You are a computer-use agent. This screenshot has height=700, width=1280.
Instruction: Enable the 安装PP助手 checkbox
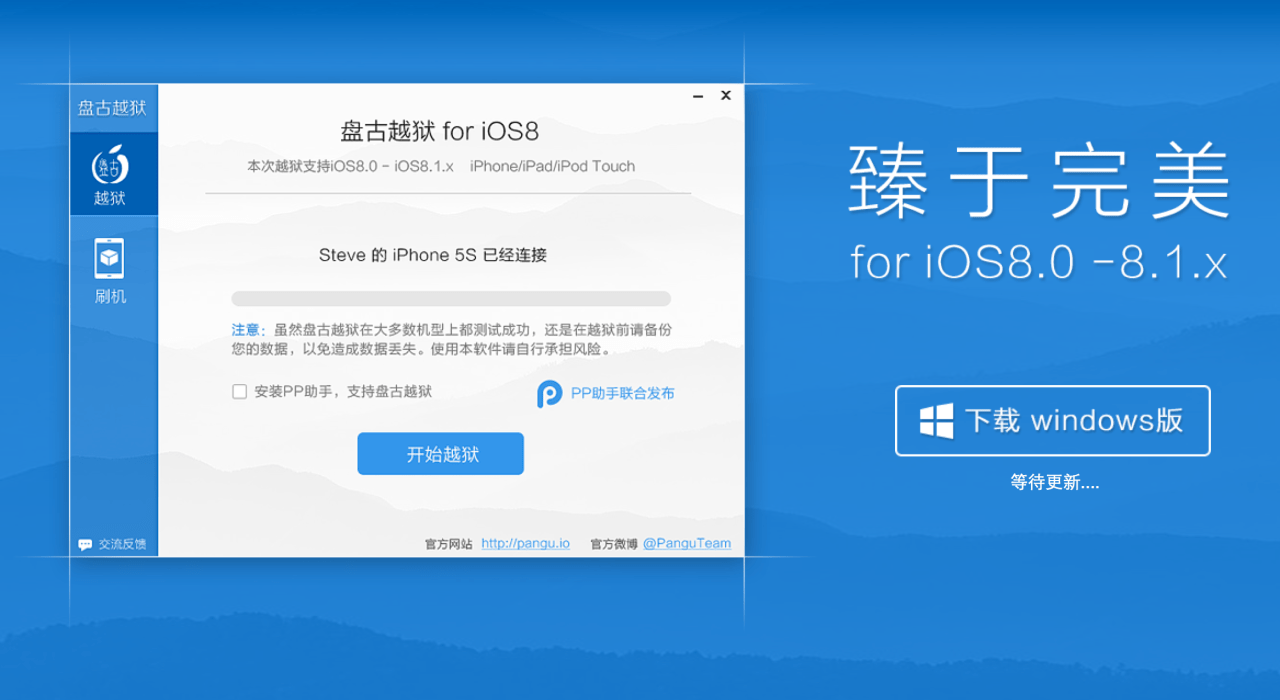click(x=240, y=392)
